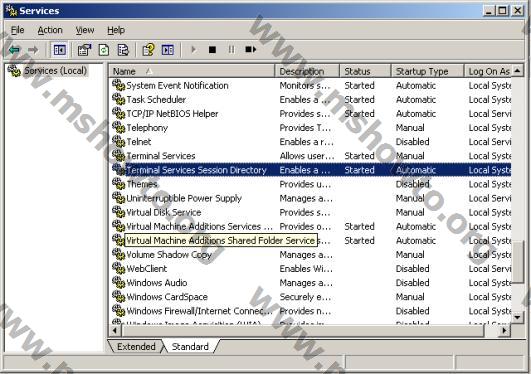Select the Volume Shadow Copy service name
The height and width of the screenshot is (374, 531).
pos(169,254)
